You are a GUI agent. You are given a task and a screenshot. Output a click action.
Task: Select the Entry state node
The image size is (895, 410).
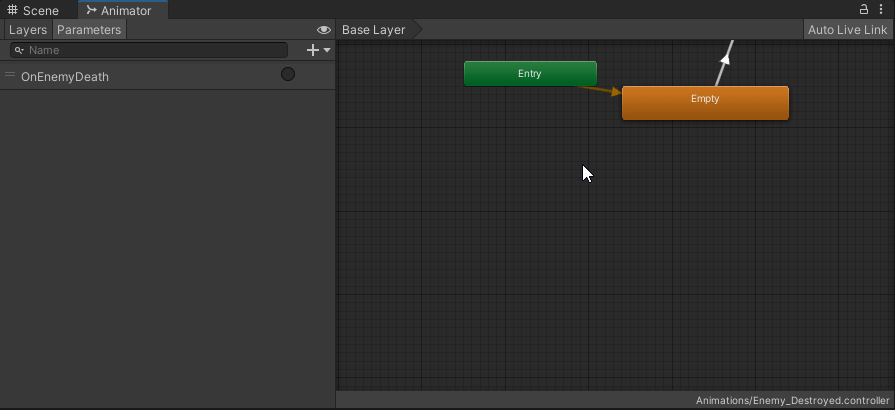pos(530,74)
